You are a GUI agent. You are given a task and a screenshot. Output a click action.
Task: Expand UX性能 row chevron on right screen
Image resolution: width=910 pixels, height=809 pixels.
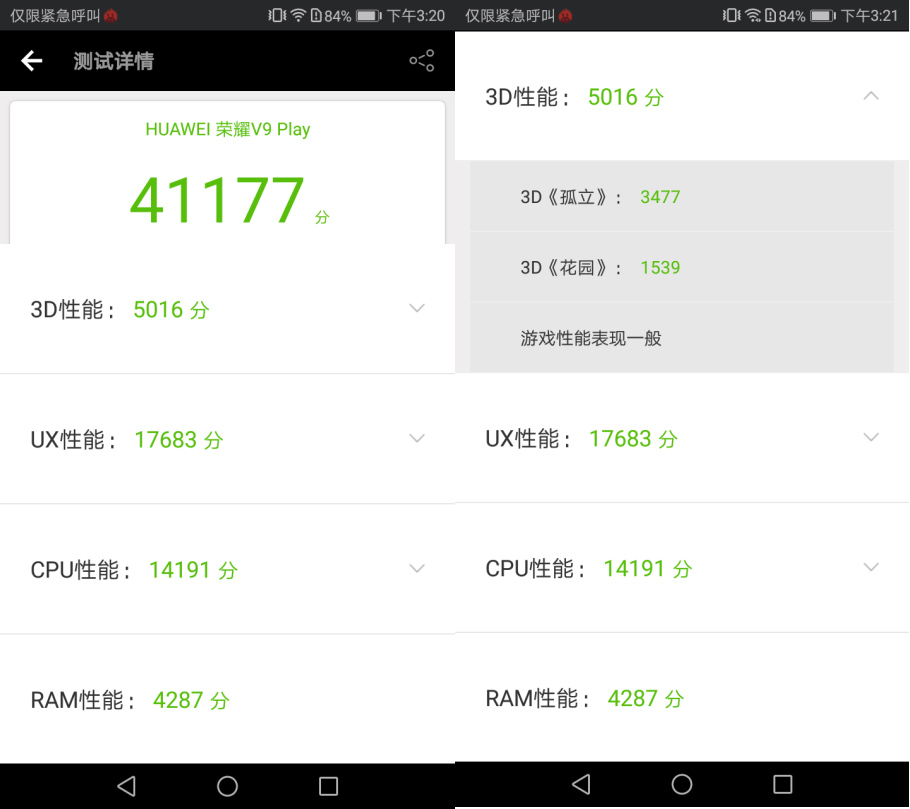point(871,436)
